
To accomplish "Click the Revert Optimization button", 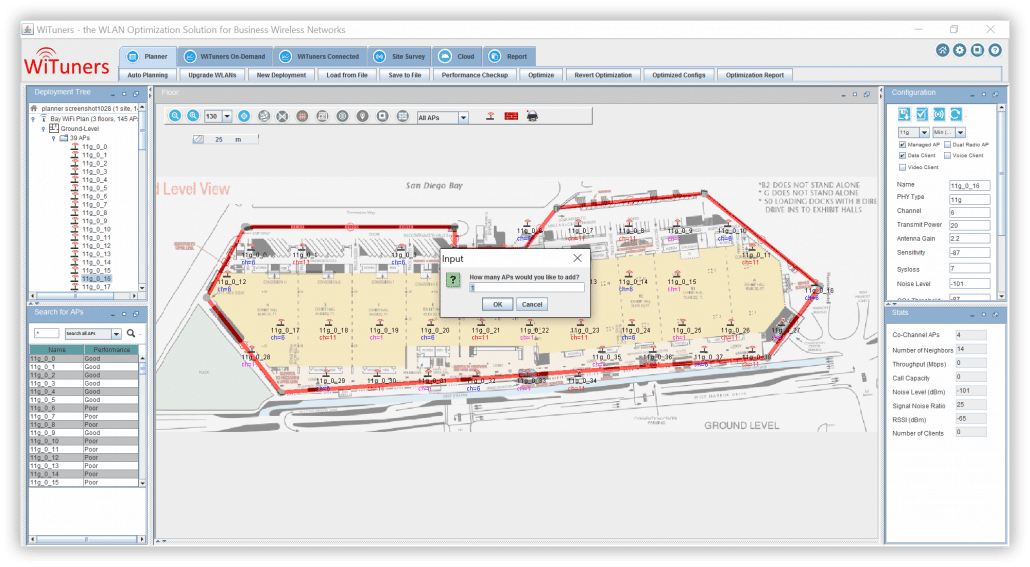I will [603, 75].
